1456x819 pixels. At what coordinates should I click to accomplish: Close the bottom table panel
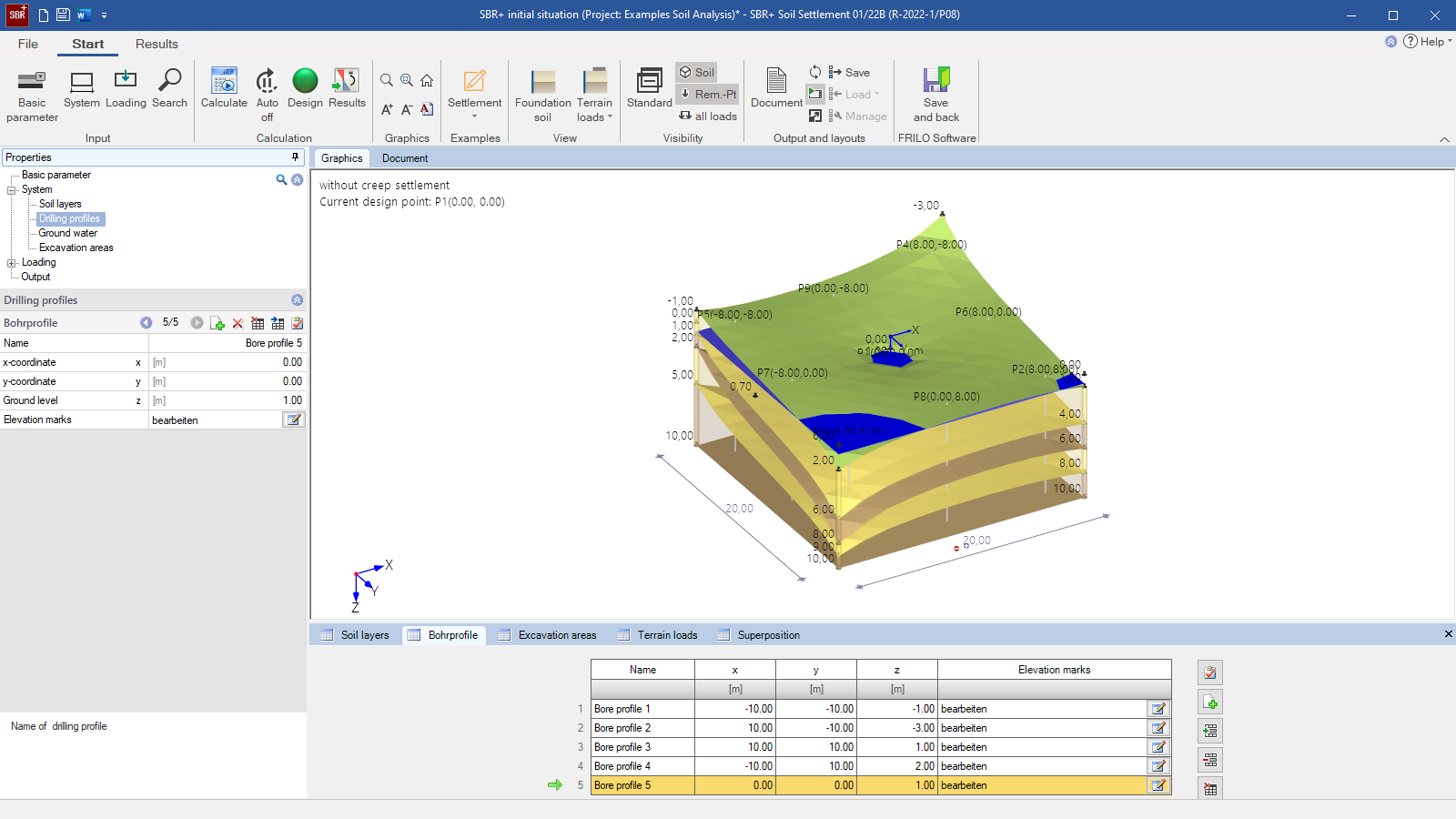point(1448,634)
